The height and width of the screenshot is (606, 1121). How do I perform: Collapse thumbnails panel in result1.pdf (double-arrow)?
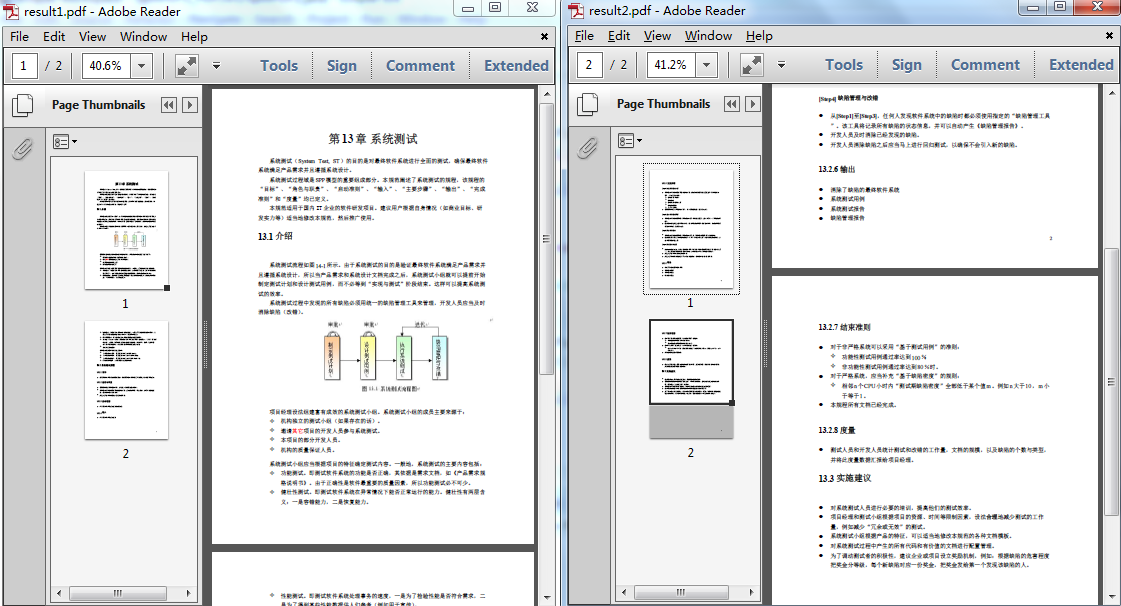(x=169, y=105)
